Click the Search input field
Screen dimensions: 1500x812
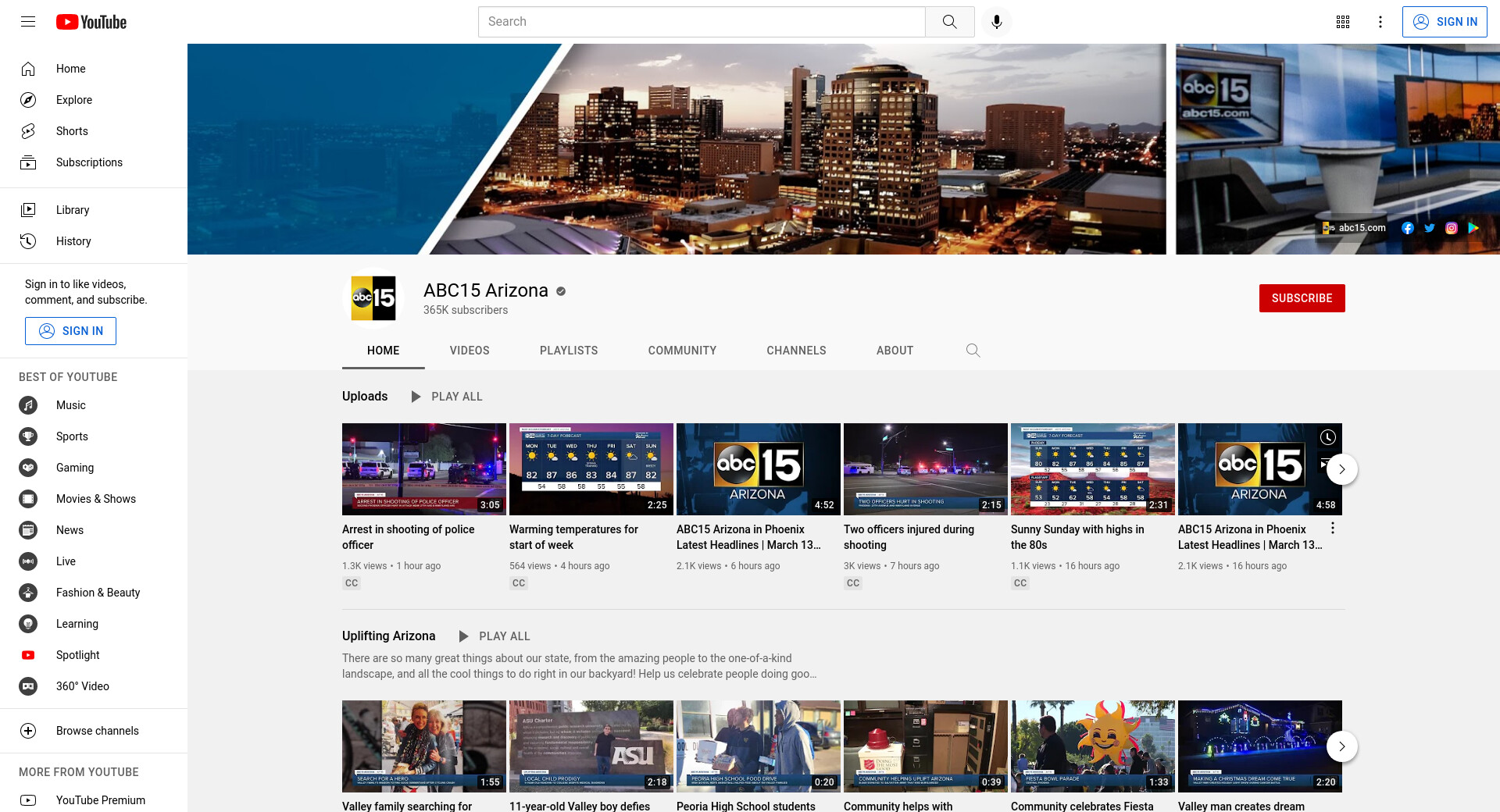pos(702,22)
